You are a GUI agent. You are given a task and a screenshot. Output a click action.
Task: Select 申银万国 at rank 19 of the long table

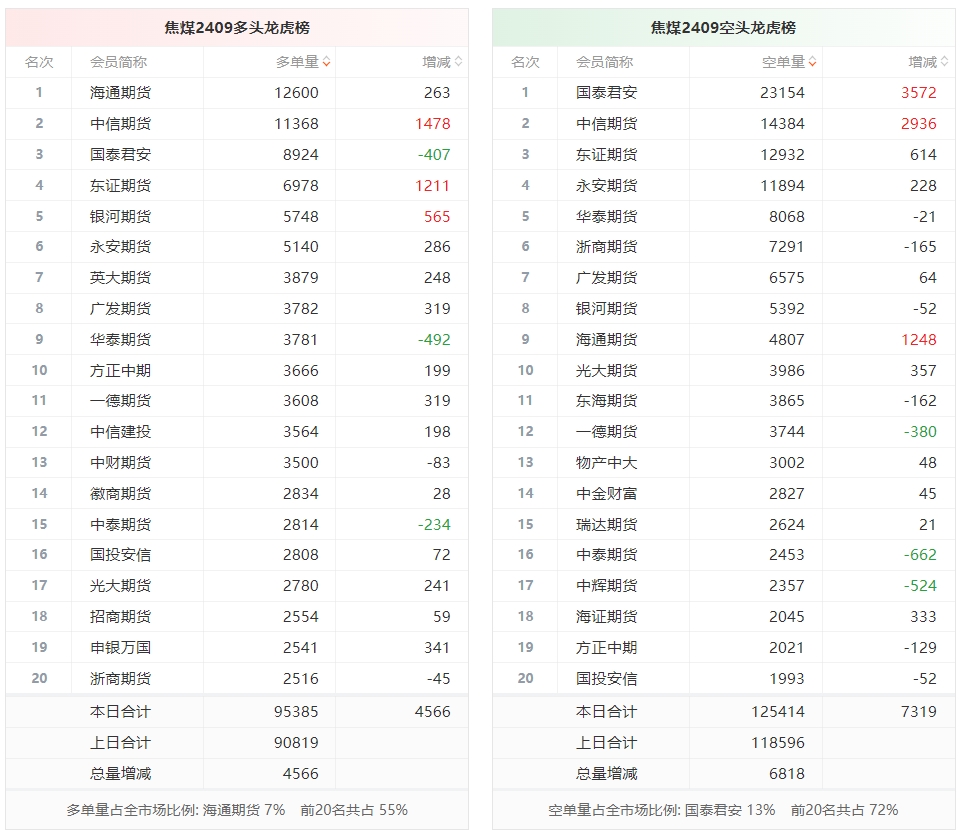tap(120, 648)
